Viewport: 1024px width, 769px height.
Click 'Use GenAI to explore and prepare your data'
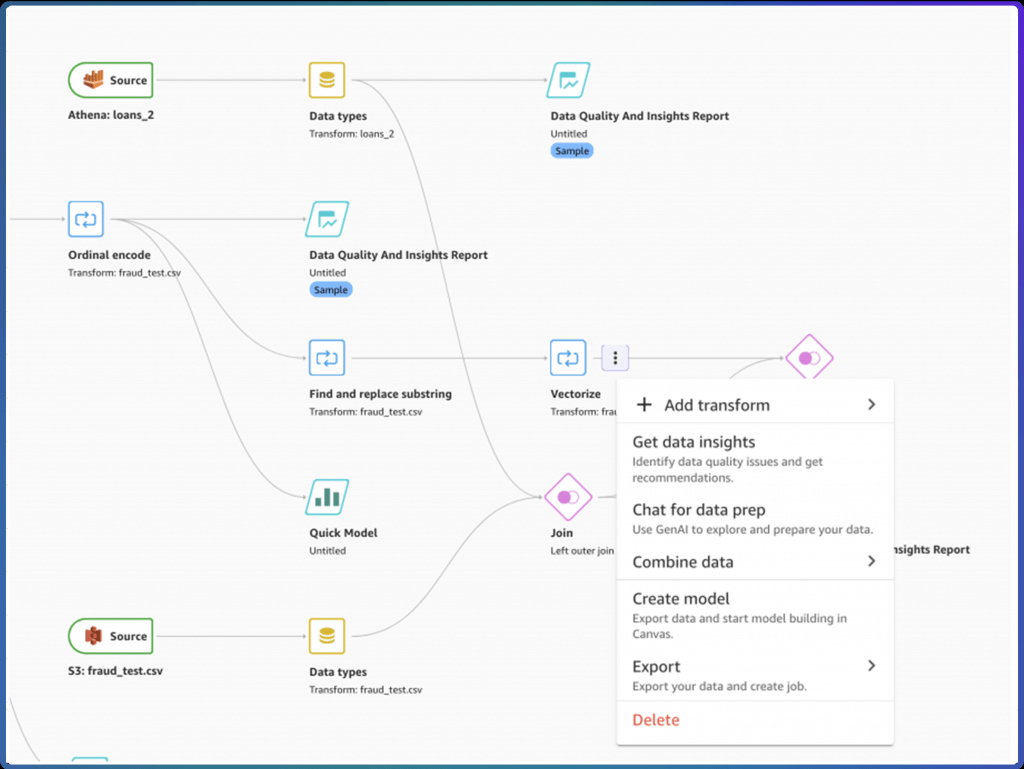tap(752, 529)
